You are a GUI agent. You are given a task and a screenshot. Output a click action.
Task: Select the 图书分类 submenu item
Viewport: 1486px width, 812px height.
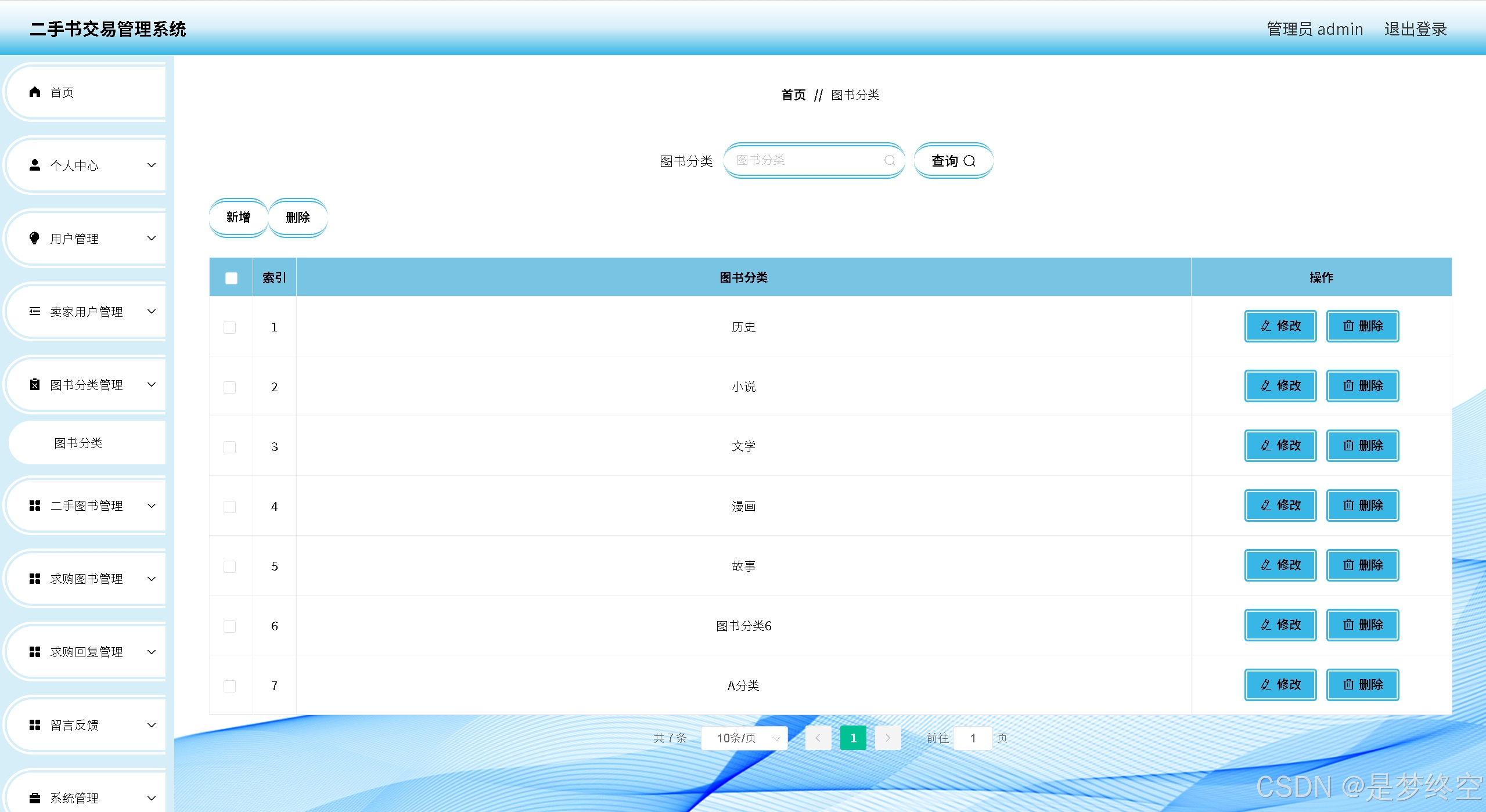87,443
